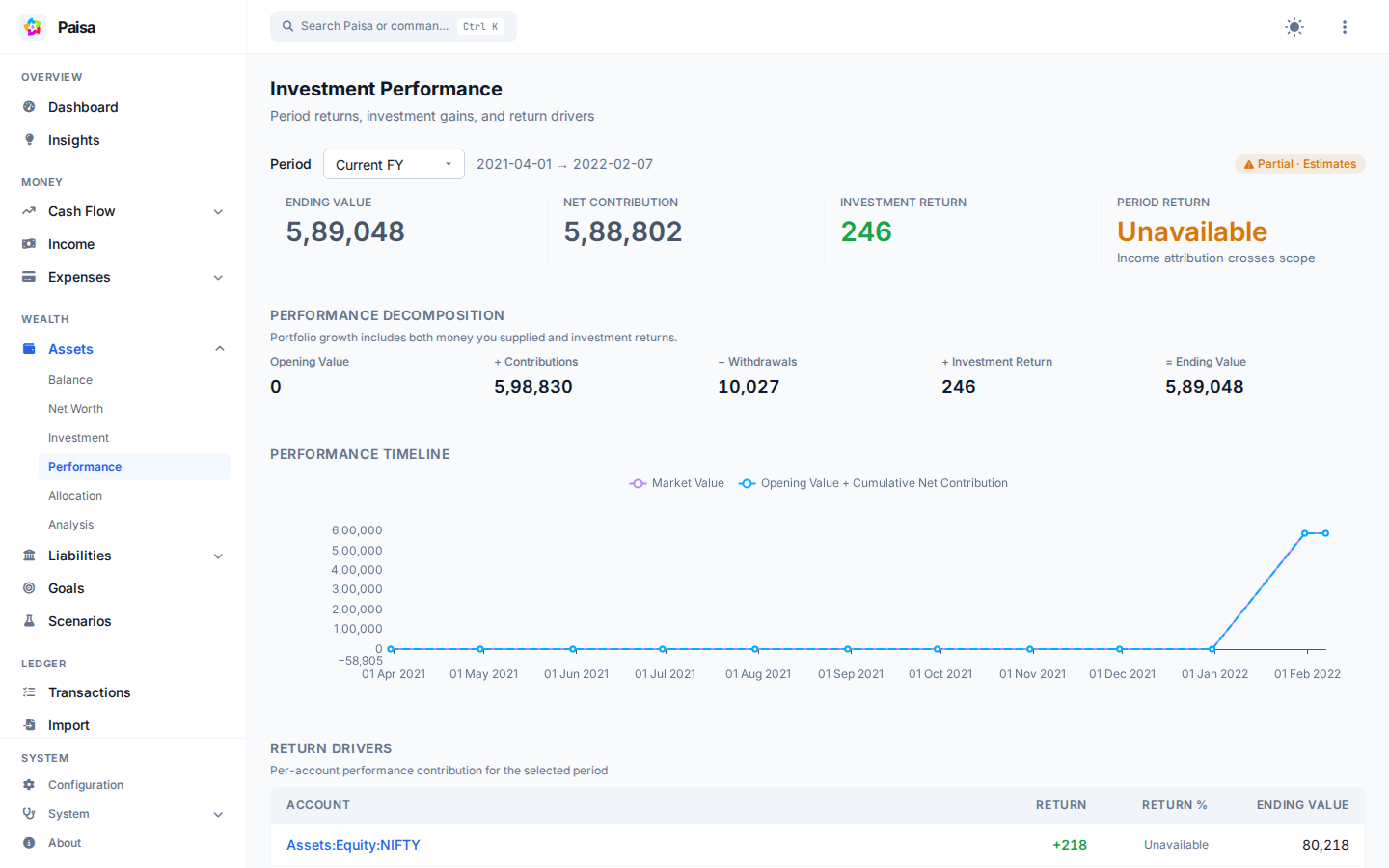Click the System stethoscope icon
Screen dimensions: 1389x868
(x=29, y=814)
